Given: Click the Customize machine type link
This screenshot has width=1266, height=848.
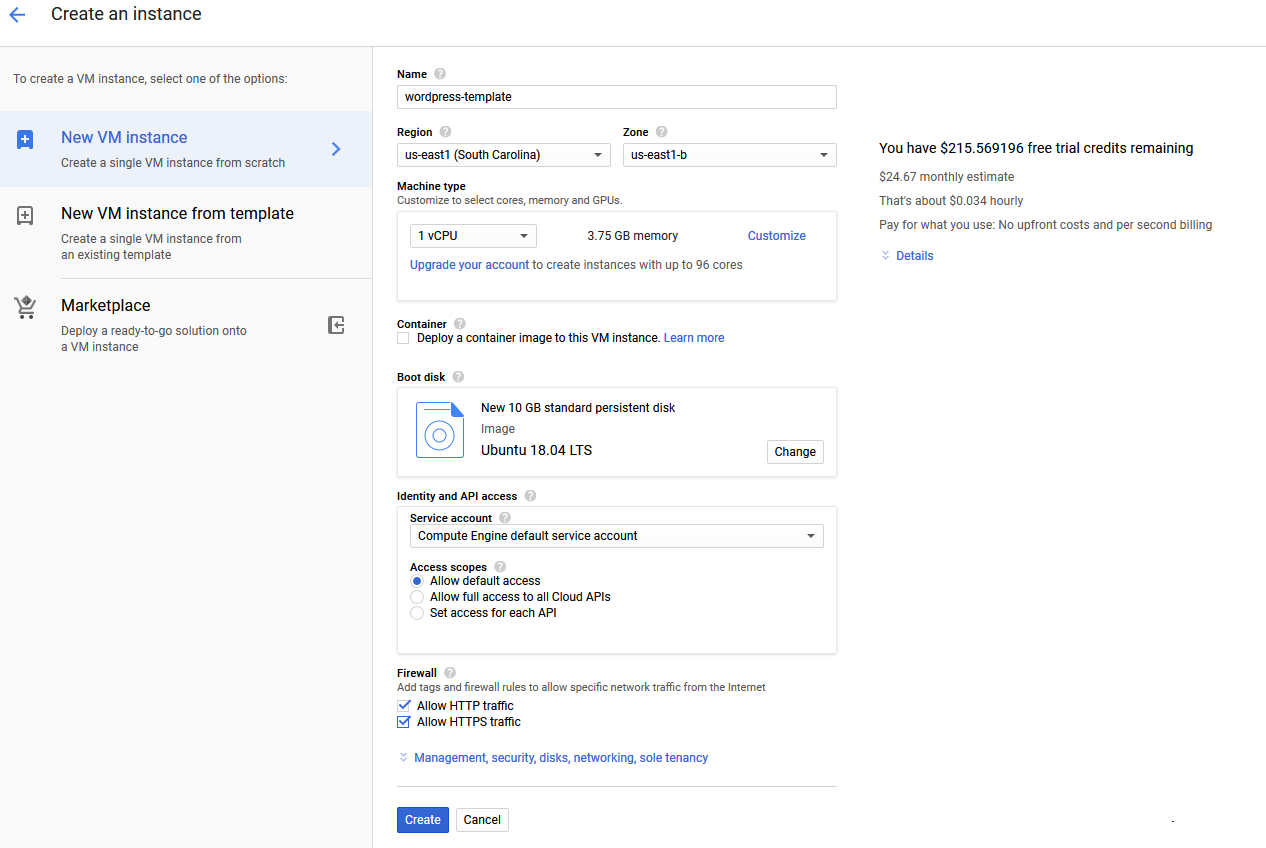Looking at the screenshot, I should 777,236.
